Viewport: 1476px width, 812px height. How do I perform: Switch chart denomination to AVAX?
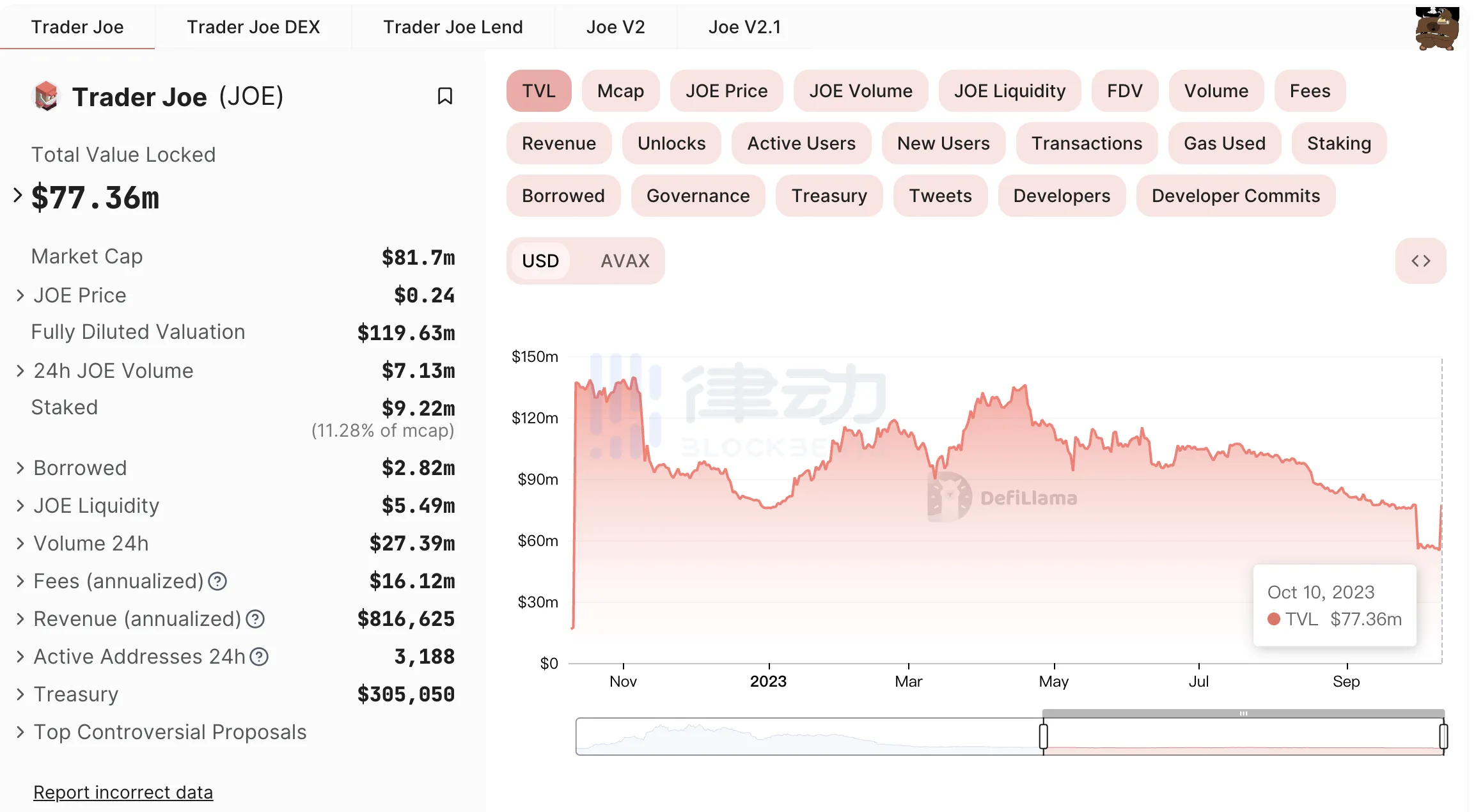coord(625,261)
